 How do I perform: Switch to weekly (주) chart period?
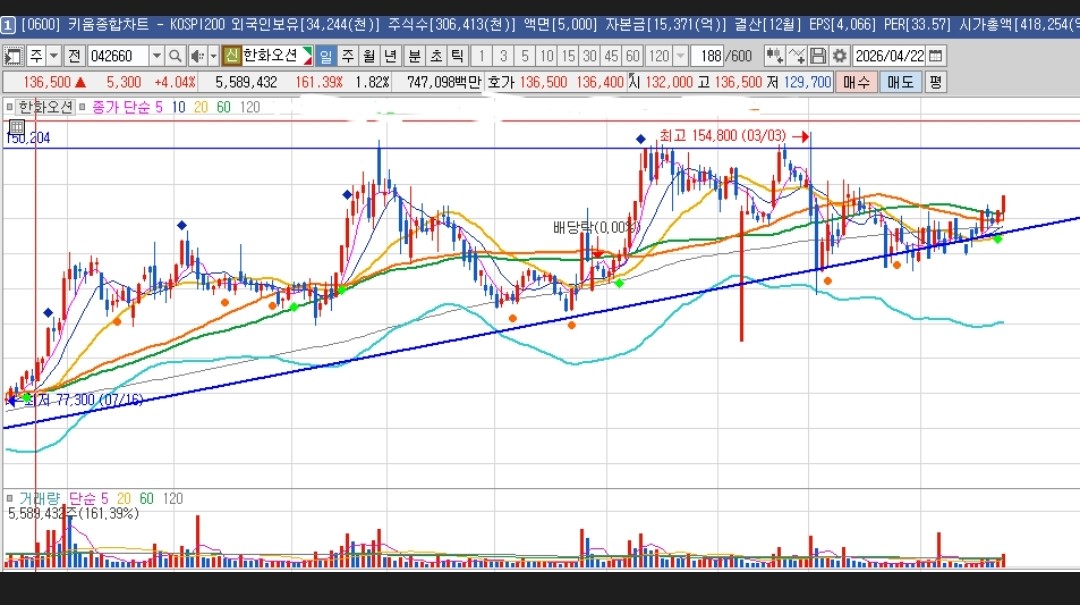[x=348, y=56]
